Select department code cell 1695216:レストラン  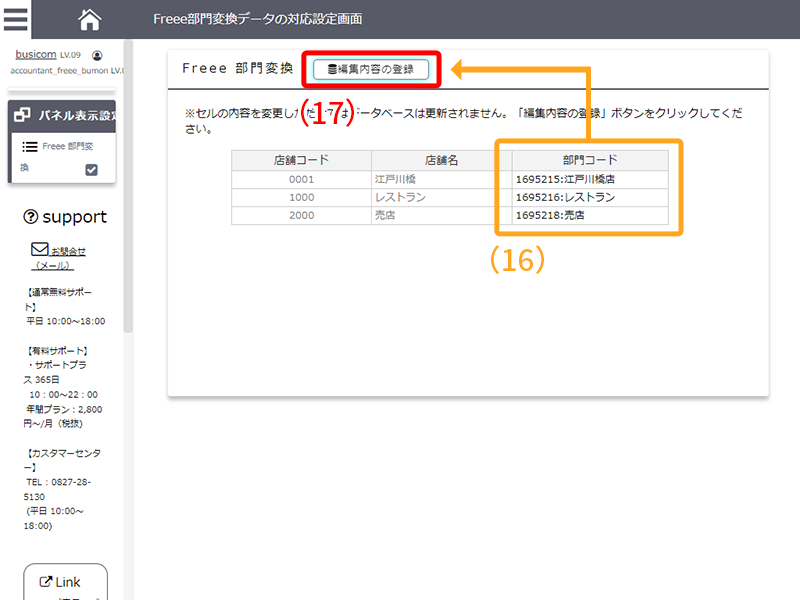click(x=590, y=197)
